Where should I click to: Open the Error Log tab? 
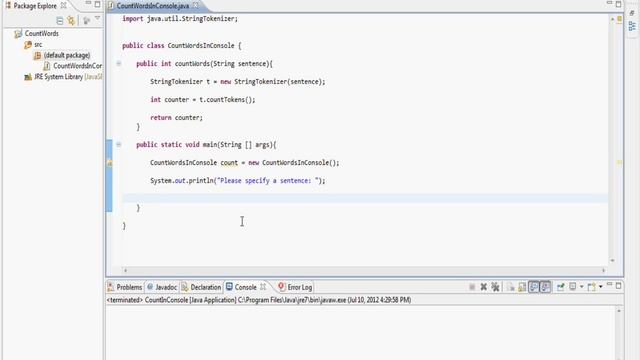coord(295,287)
